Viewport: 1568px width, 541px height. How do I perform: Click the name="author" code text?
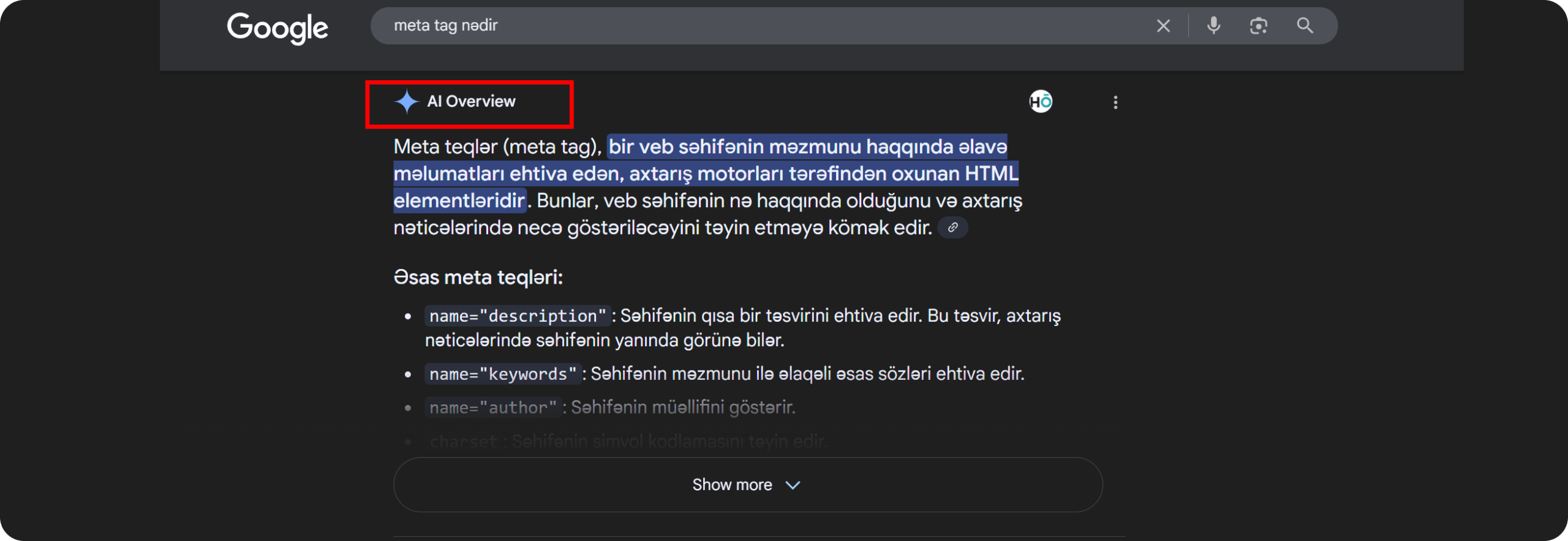click(493, 407)
